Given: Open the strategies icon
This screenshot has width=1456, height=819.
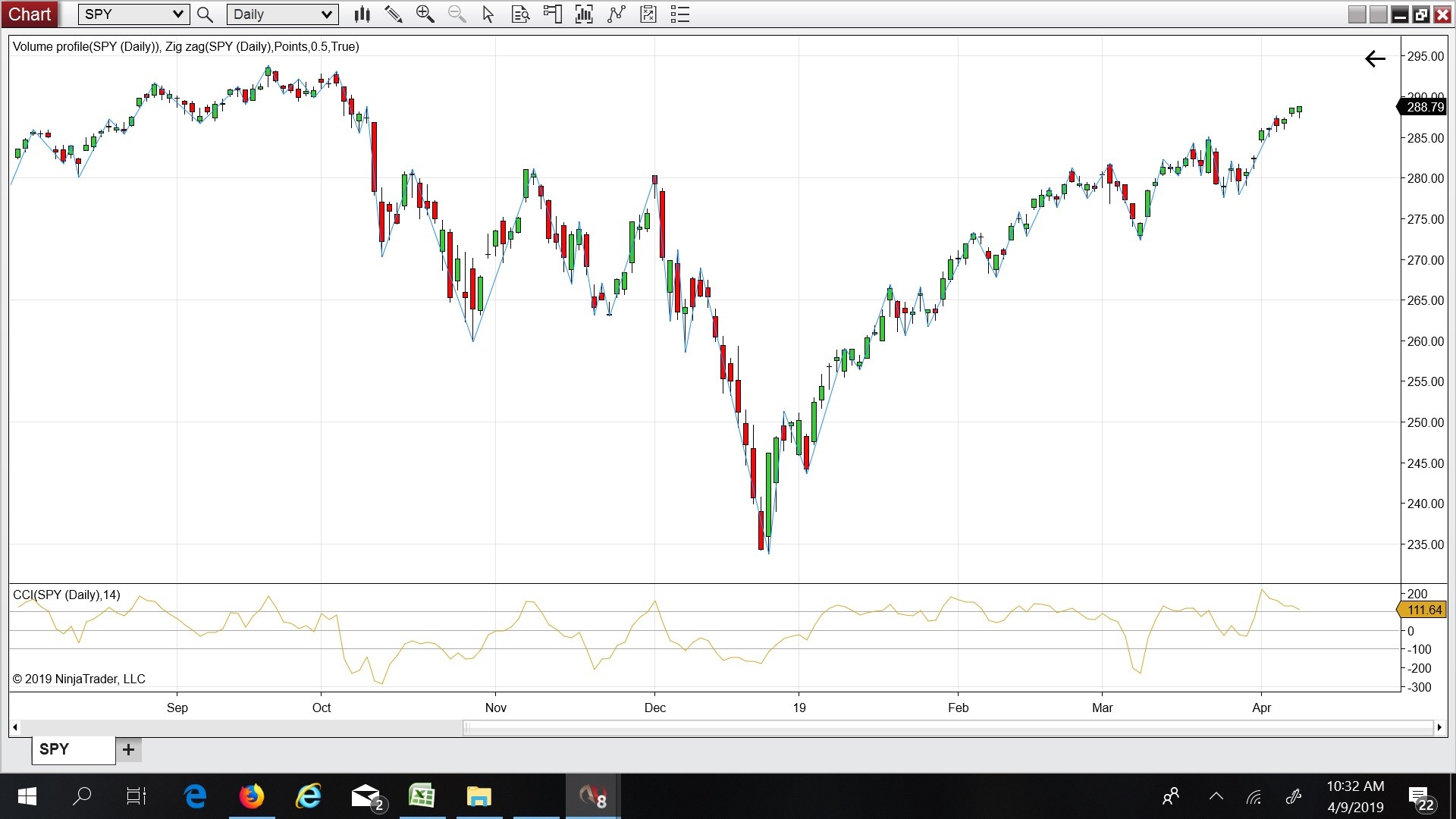Looking at the screenshot, I should [x=648, y=14].
